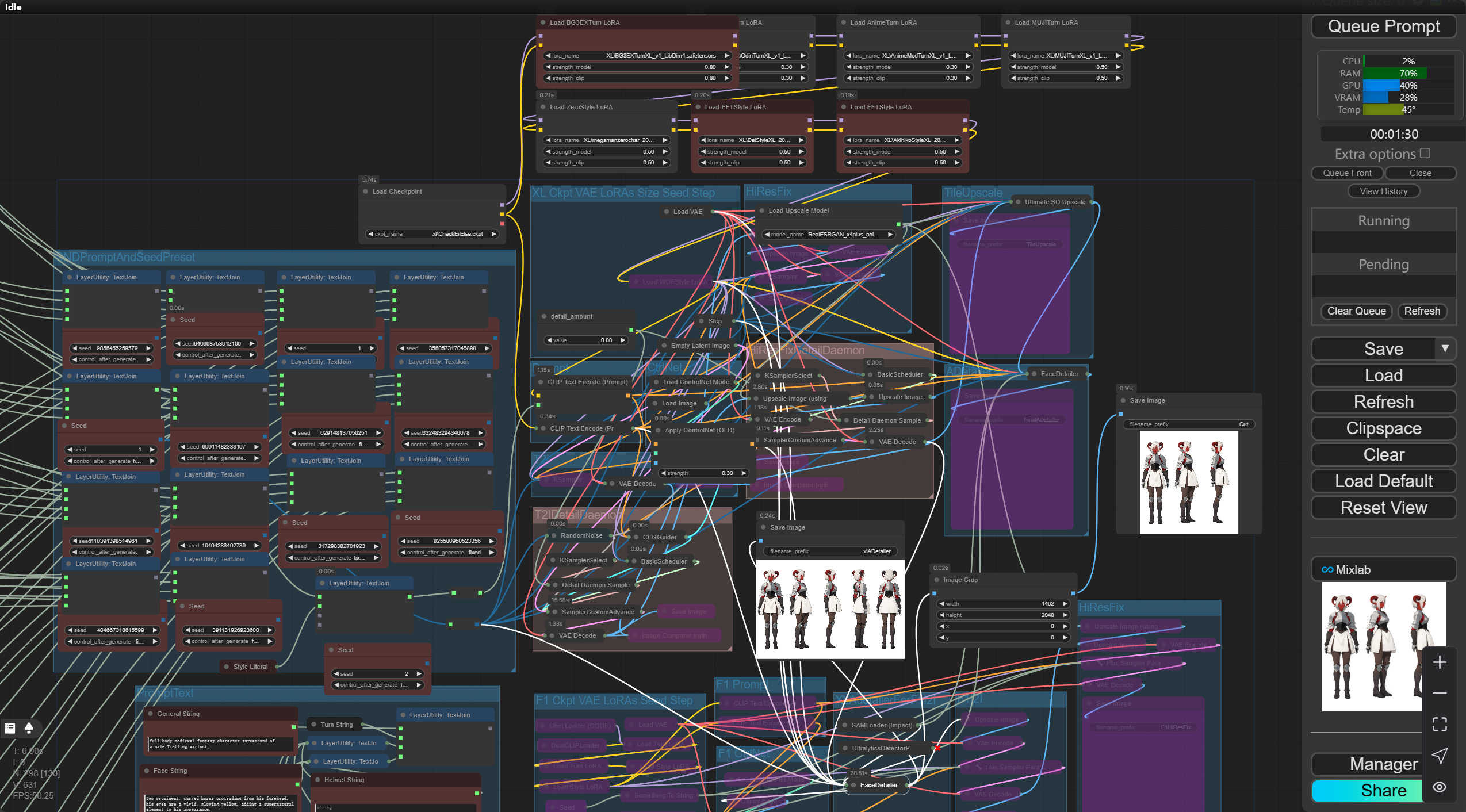Click the paper-plane arrow icon
The image size is (1466, 812).
(x=1440, y=756)
